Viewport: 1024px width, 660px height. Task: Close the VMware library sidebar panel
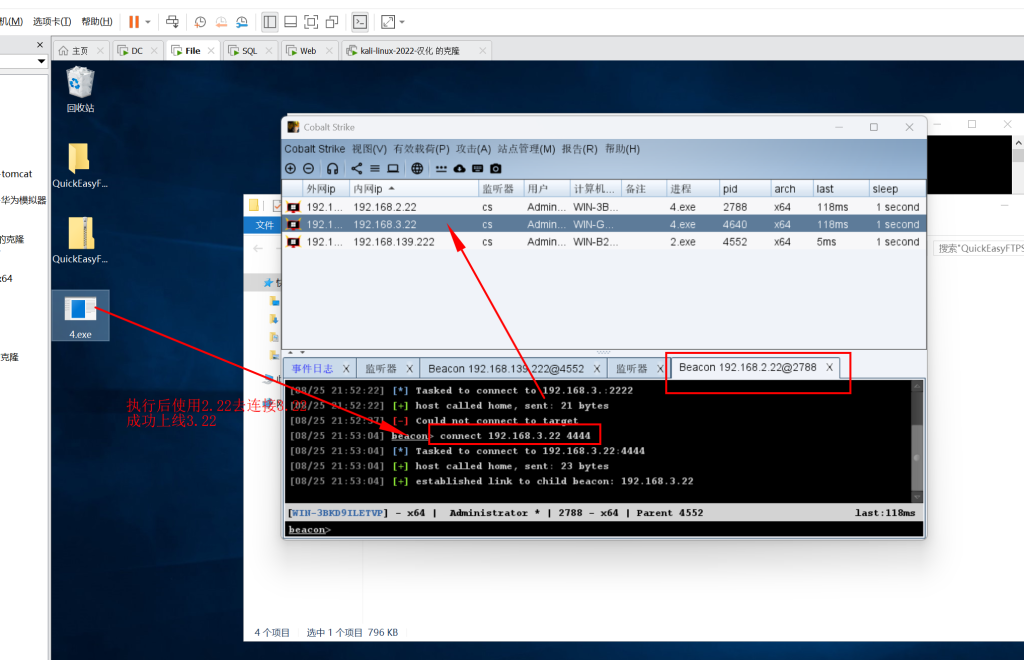(x=40, y=45)
